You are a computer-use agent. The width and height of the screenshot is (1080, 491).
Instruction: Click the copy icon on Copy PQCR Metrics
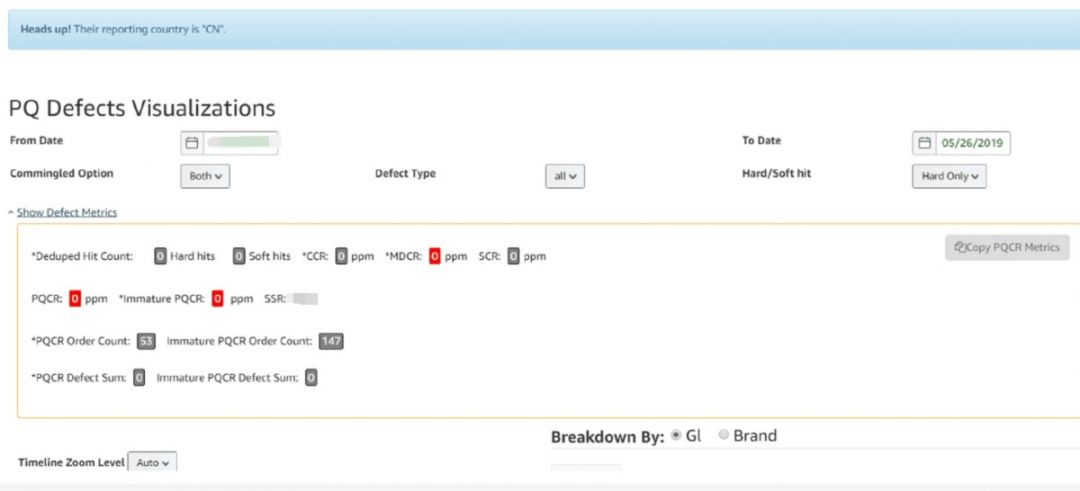click(960, 247)
